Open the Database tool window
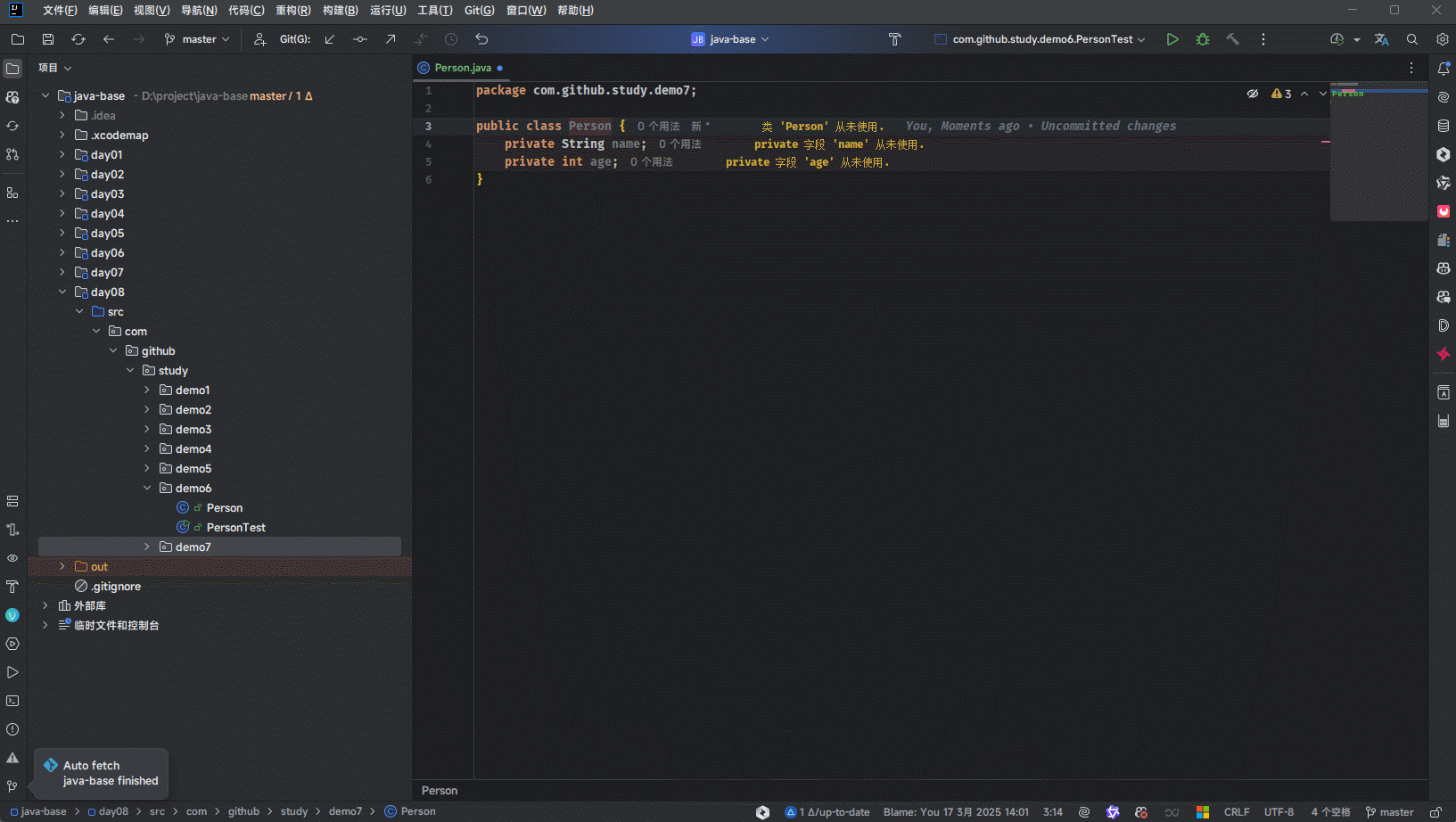The height and width of the screenshot is (822, 1456). (x=1444, y=126)
